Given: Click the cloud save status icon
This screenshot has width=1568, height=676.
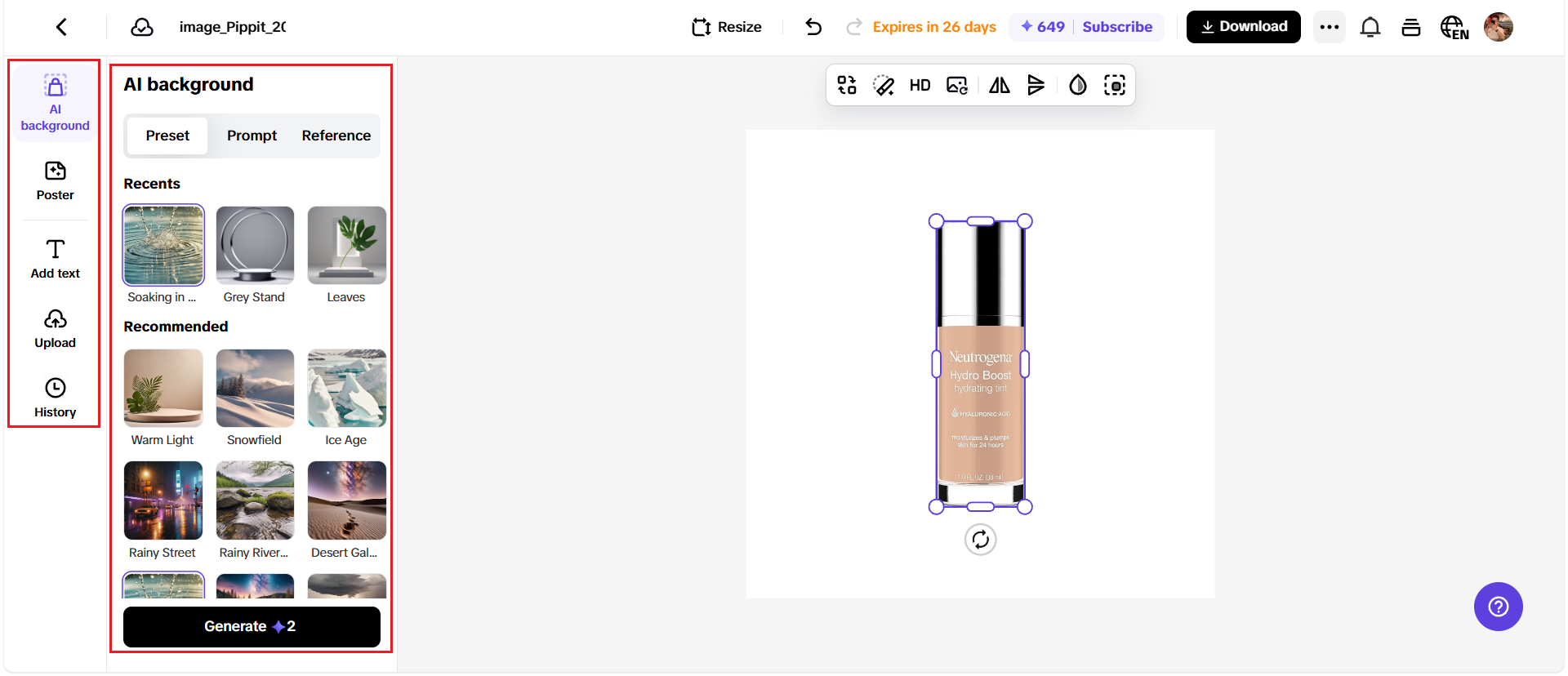Looking at the screenshot, I should (x=142, y=27).
